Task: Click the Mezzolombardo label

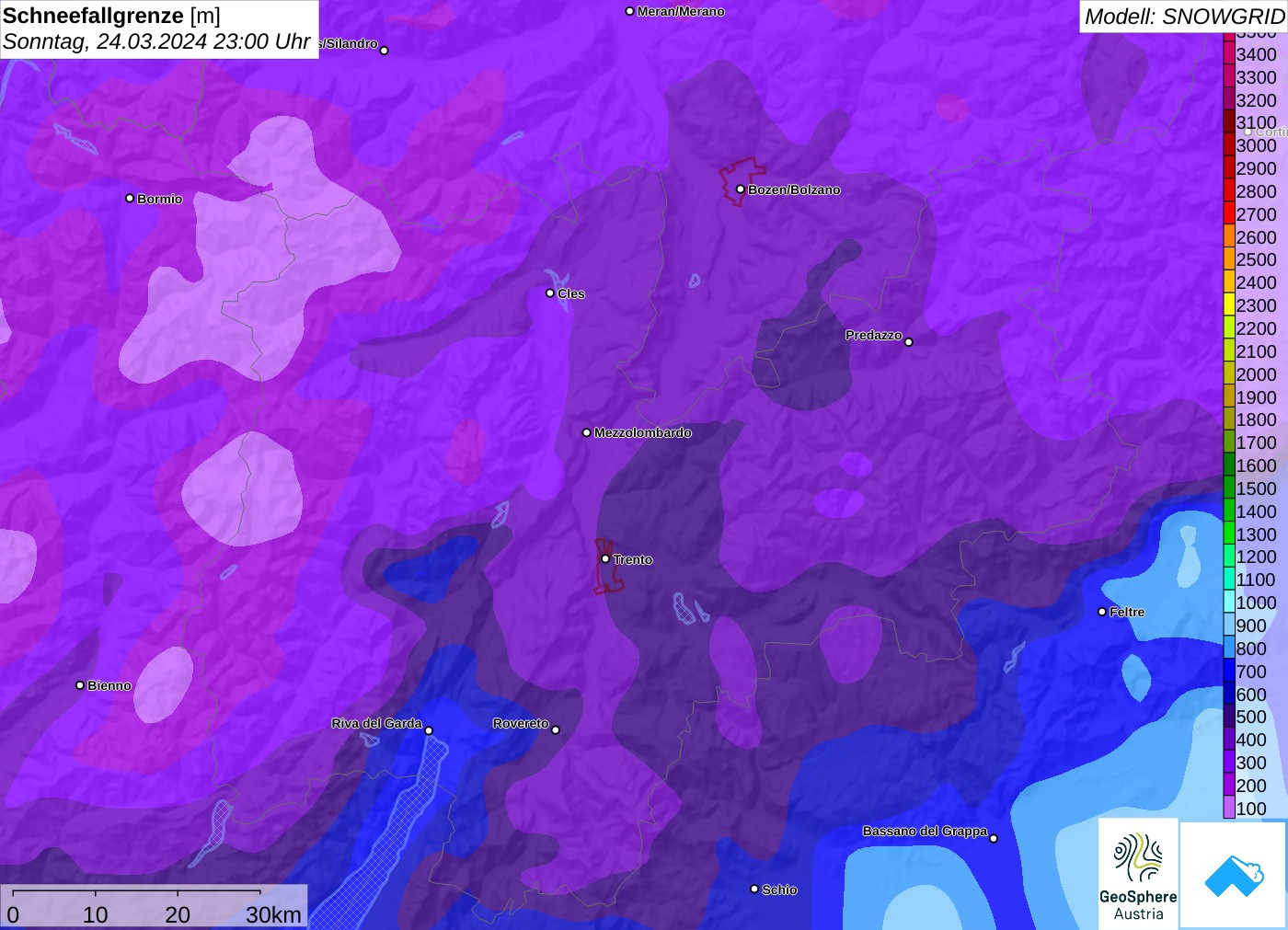Action: (642, 432)
